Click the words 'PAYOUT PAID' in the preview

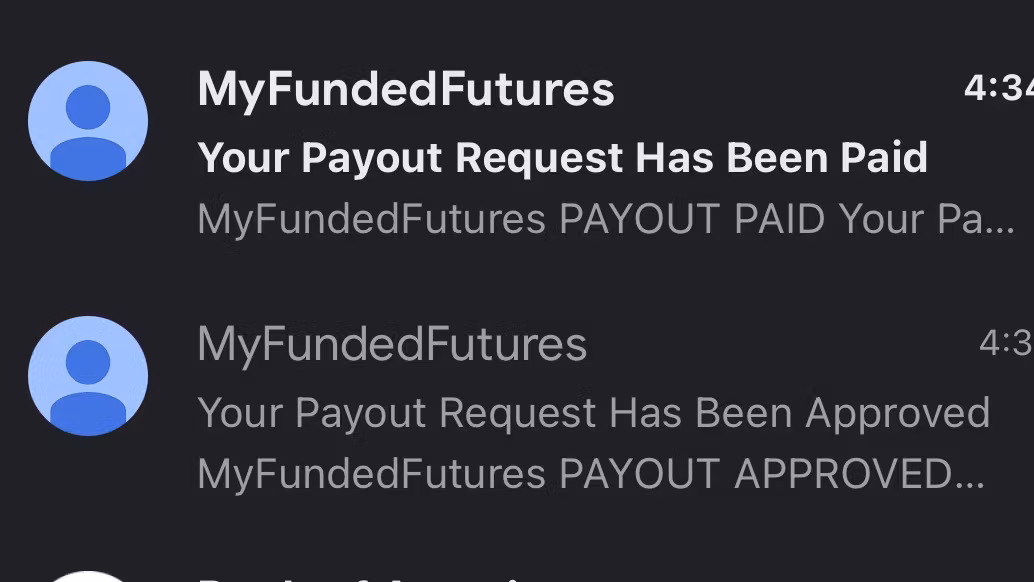click(x=692, y=219)
